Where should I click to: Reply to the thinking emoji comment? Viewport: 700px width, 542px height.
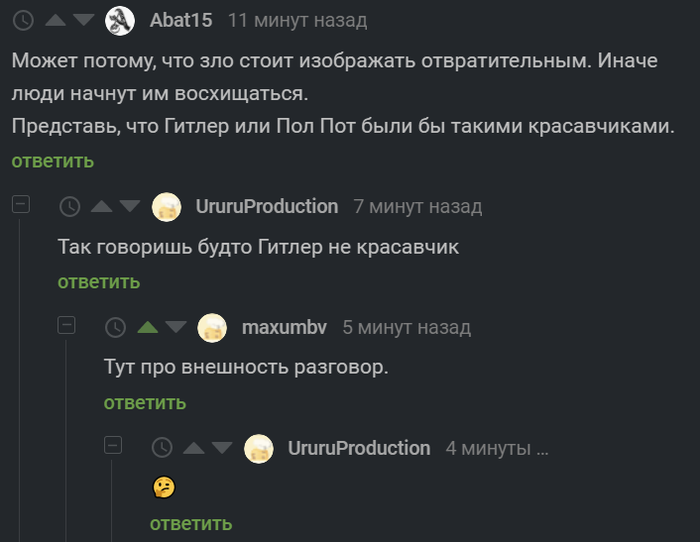[x=191, y=523]
